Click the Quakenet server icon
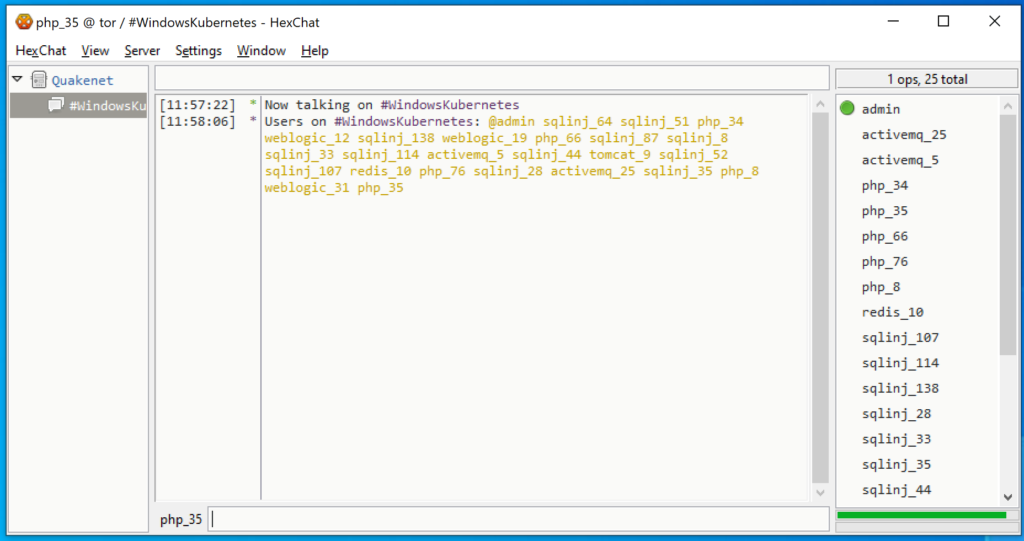The width and height of the screenshot is (1024, 541). tap(39, 80)
